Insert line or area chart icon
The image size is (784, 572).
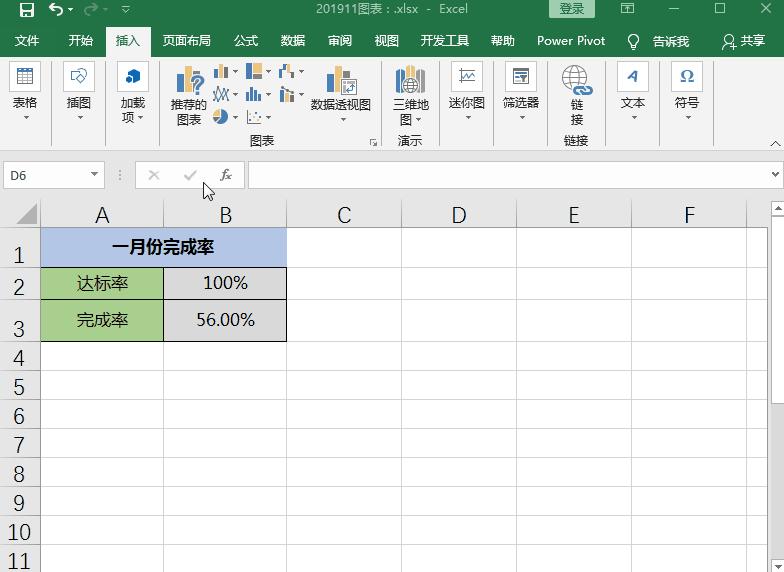pos(221,94)
